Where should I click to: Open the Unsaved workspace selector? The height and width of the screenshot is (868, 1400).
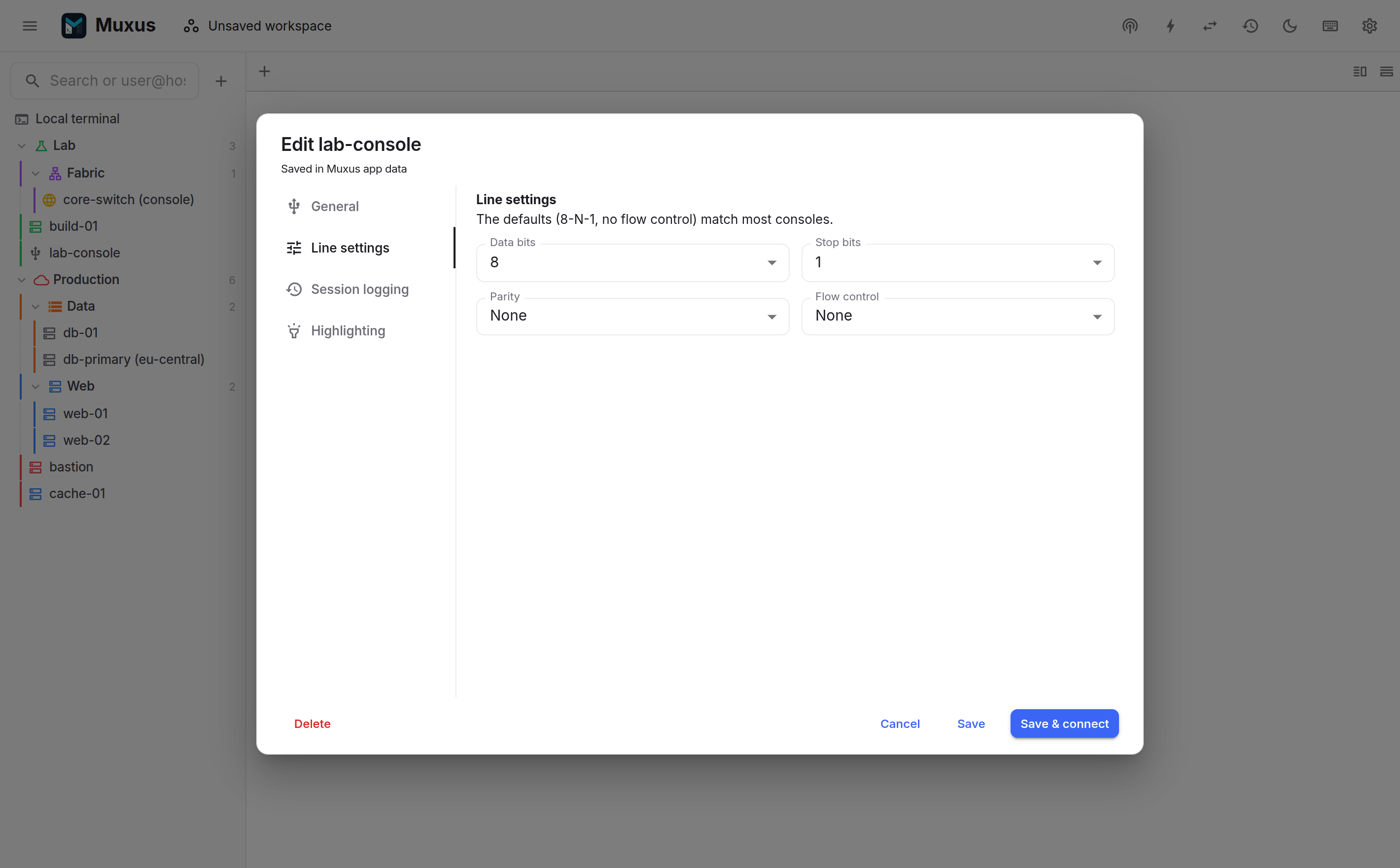pyautogui.click(x=257, y=26)
